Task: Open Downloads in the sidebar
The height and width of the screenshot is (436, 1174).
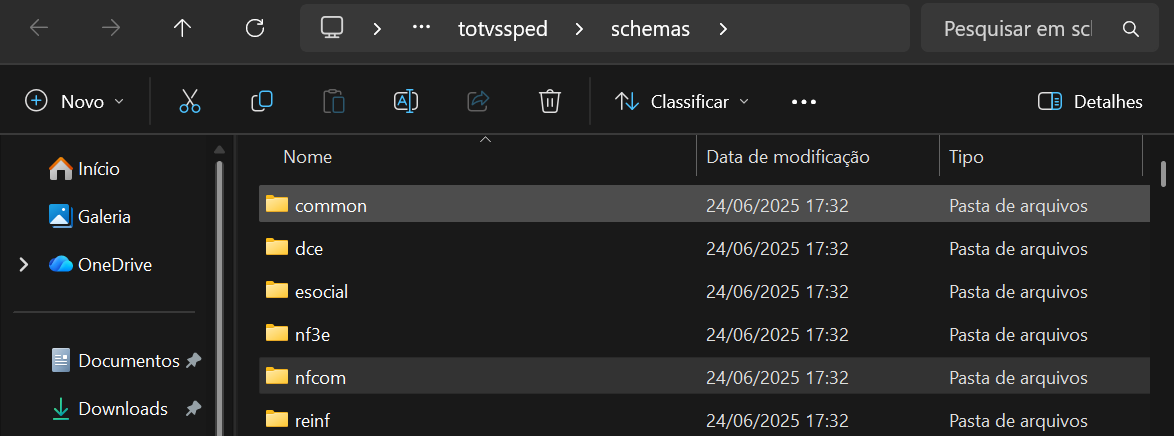Action: (x=122, y=408)
